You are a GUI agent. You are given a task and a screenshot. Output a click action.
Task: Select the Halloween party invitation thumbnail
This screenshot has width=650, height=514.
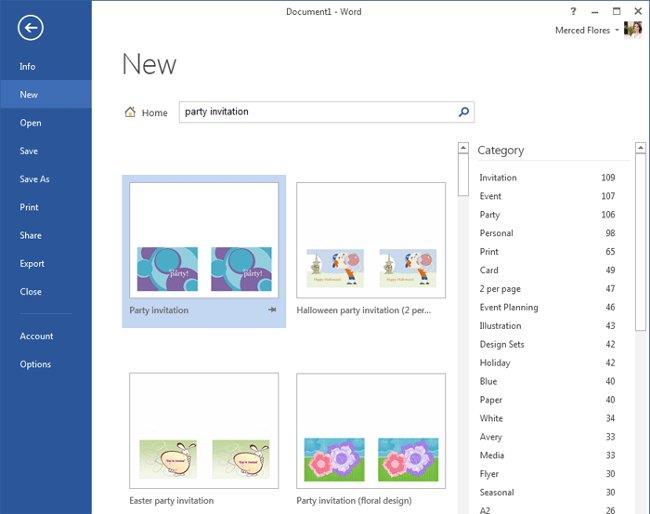pos(371,240)
